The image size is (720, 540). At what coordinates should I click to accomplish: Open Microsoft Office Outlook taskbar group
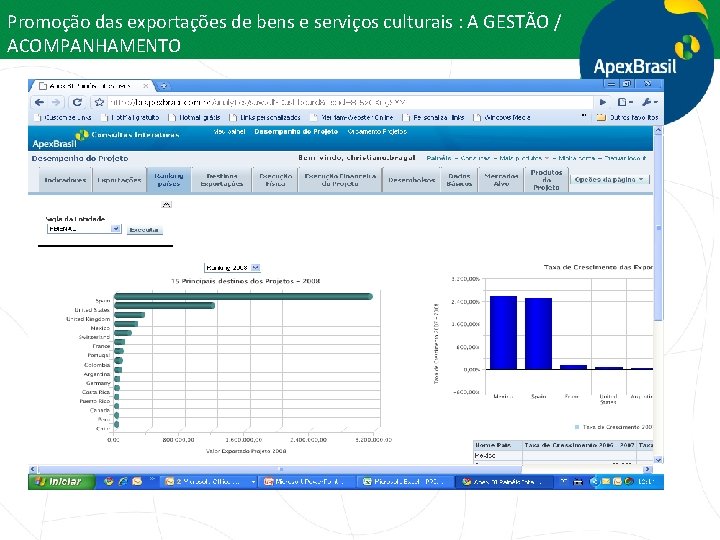[209, 482]
